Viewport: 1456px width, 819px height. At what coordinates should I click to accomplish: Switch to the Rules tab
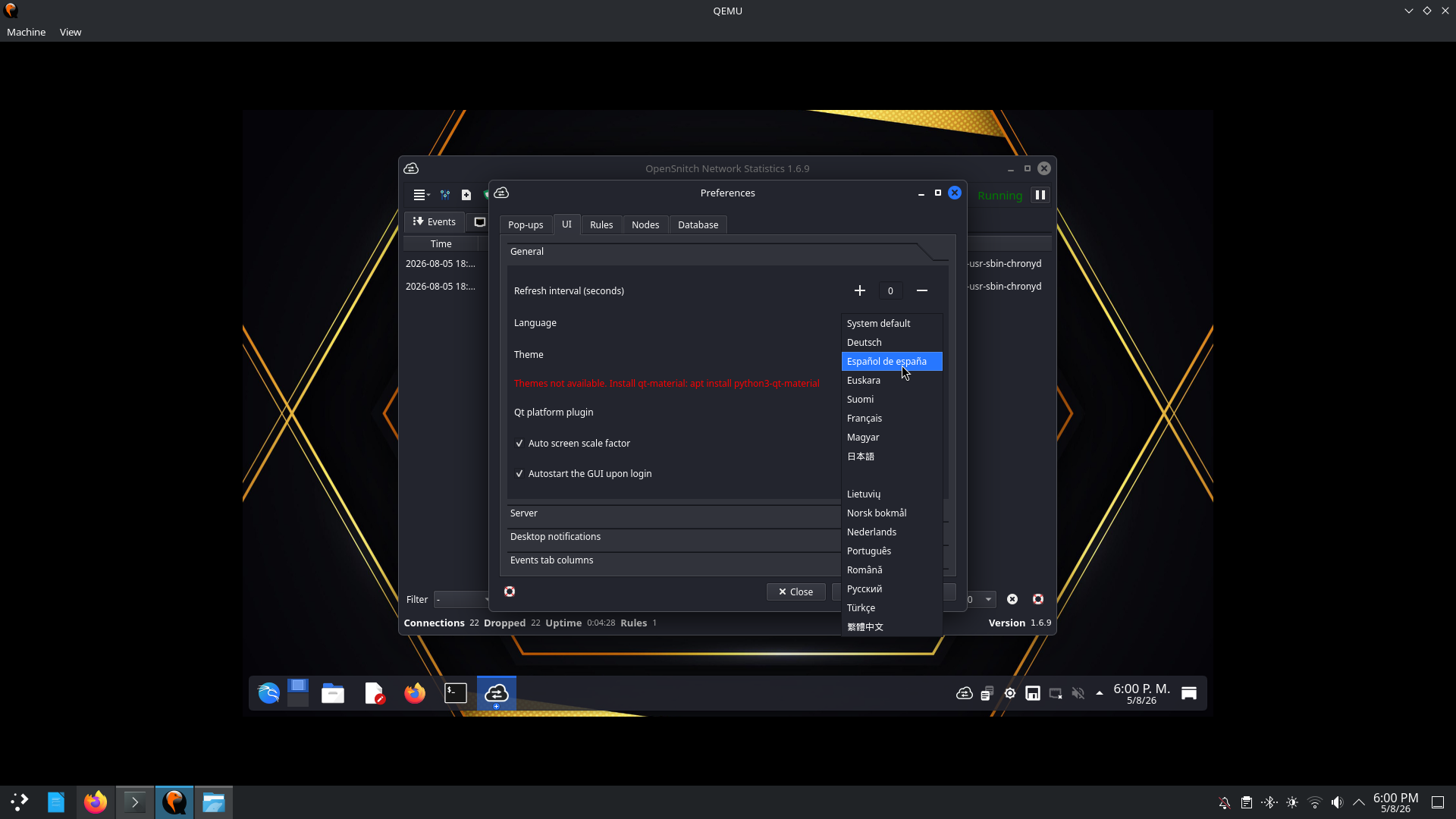601,225
